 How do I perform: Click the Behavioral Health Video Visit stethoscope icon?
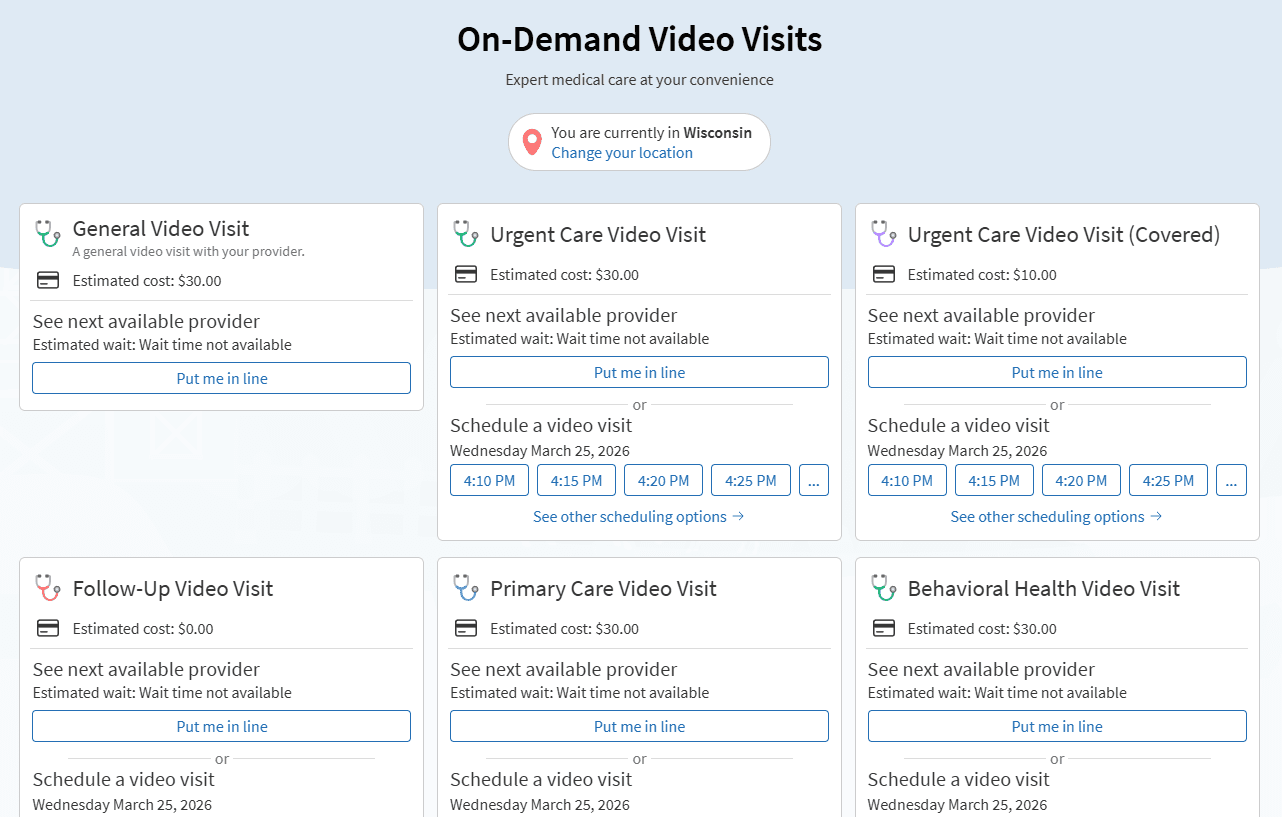point(882,587)
